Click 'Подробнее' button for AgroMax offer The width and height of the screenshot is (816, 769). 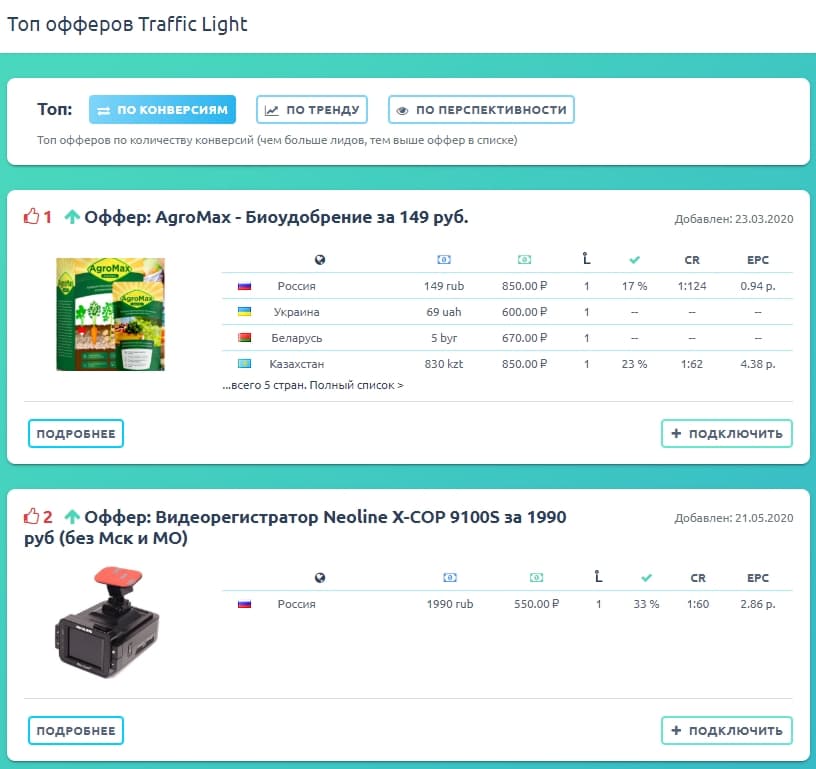point(76,433)
